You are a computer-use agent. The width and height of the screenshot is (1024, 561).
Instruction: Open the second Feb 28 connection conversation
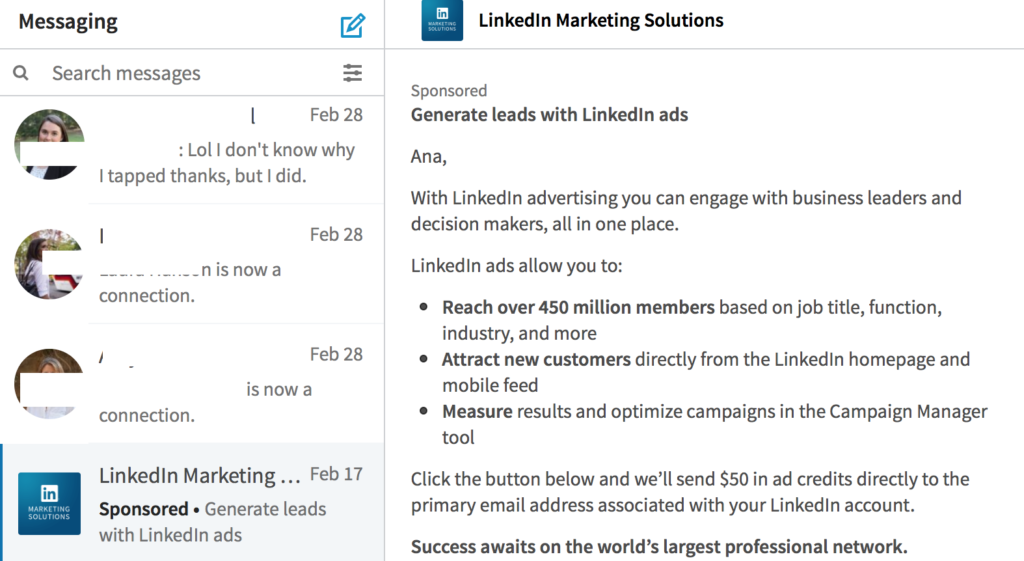click(192, 264)
